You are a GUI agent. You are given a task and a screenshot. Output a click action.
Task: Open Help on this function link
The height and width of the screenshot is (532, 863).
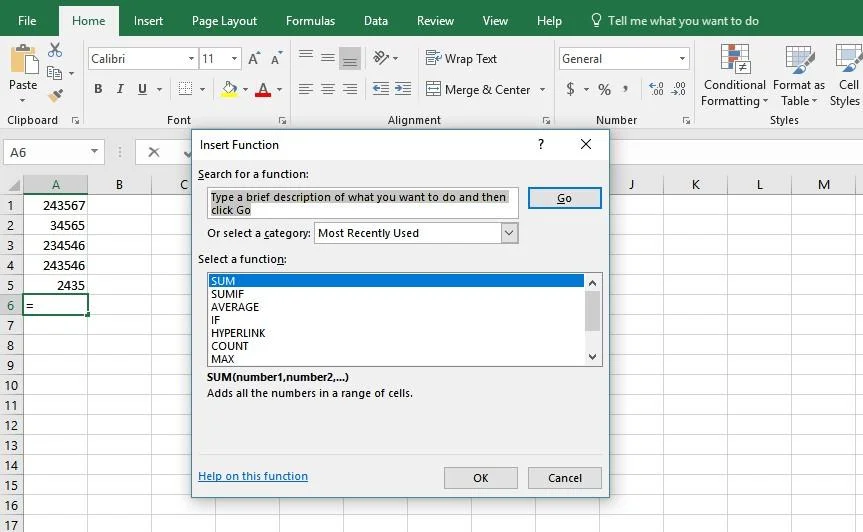point(253,476)
